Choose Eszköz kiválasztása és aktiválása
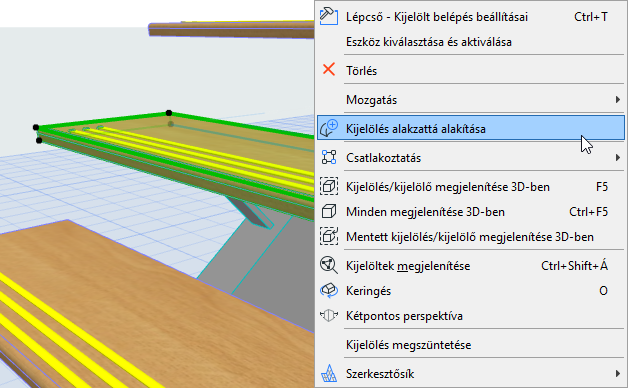This screenshot has height=388, width=628. pyautogui.click(x=471, y=42)
